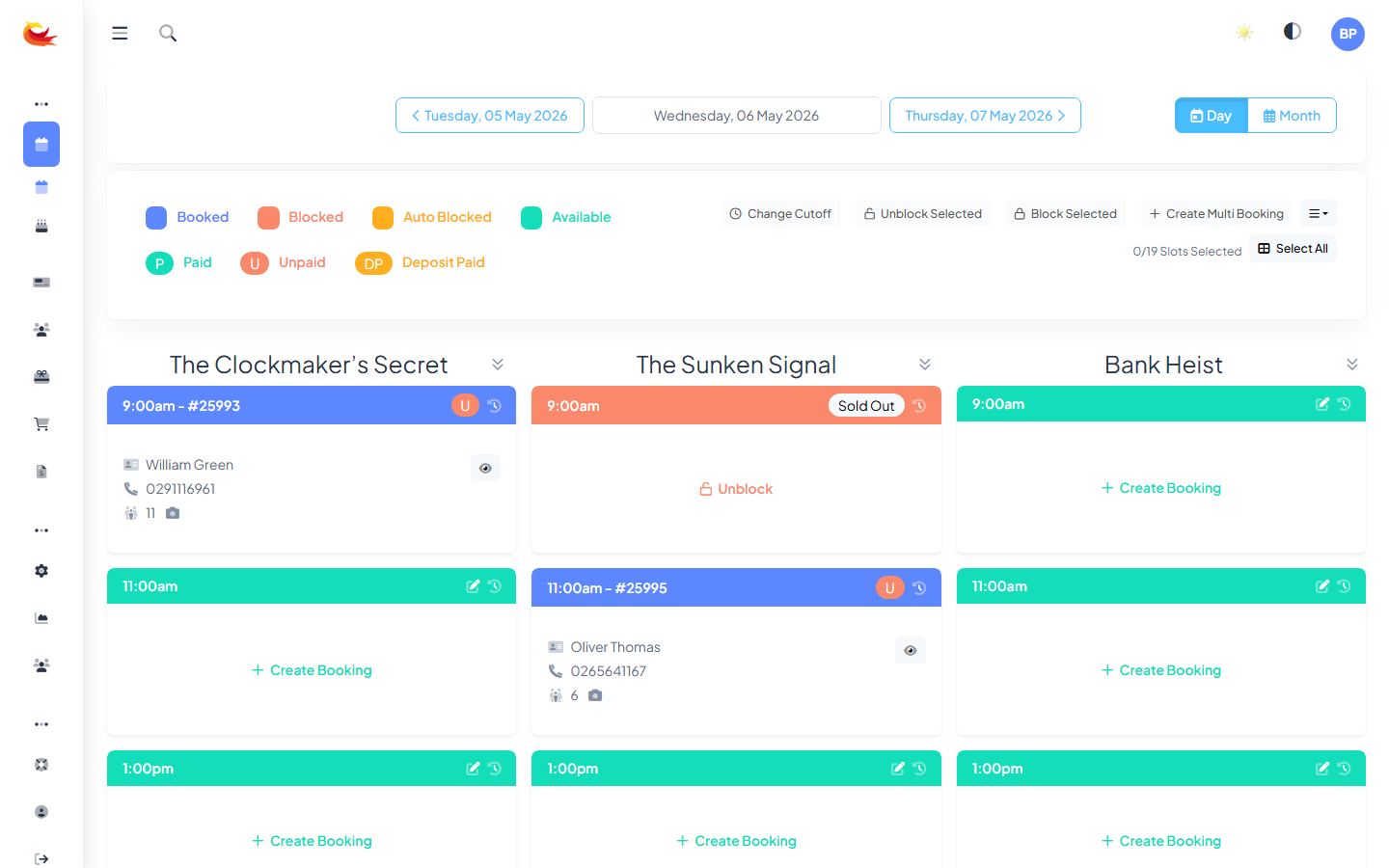This screenshot has height=868, width=1389.
Task: Open the birthday cake sidebar icon
Action: pyautogui.click(x=41, y=226)
